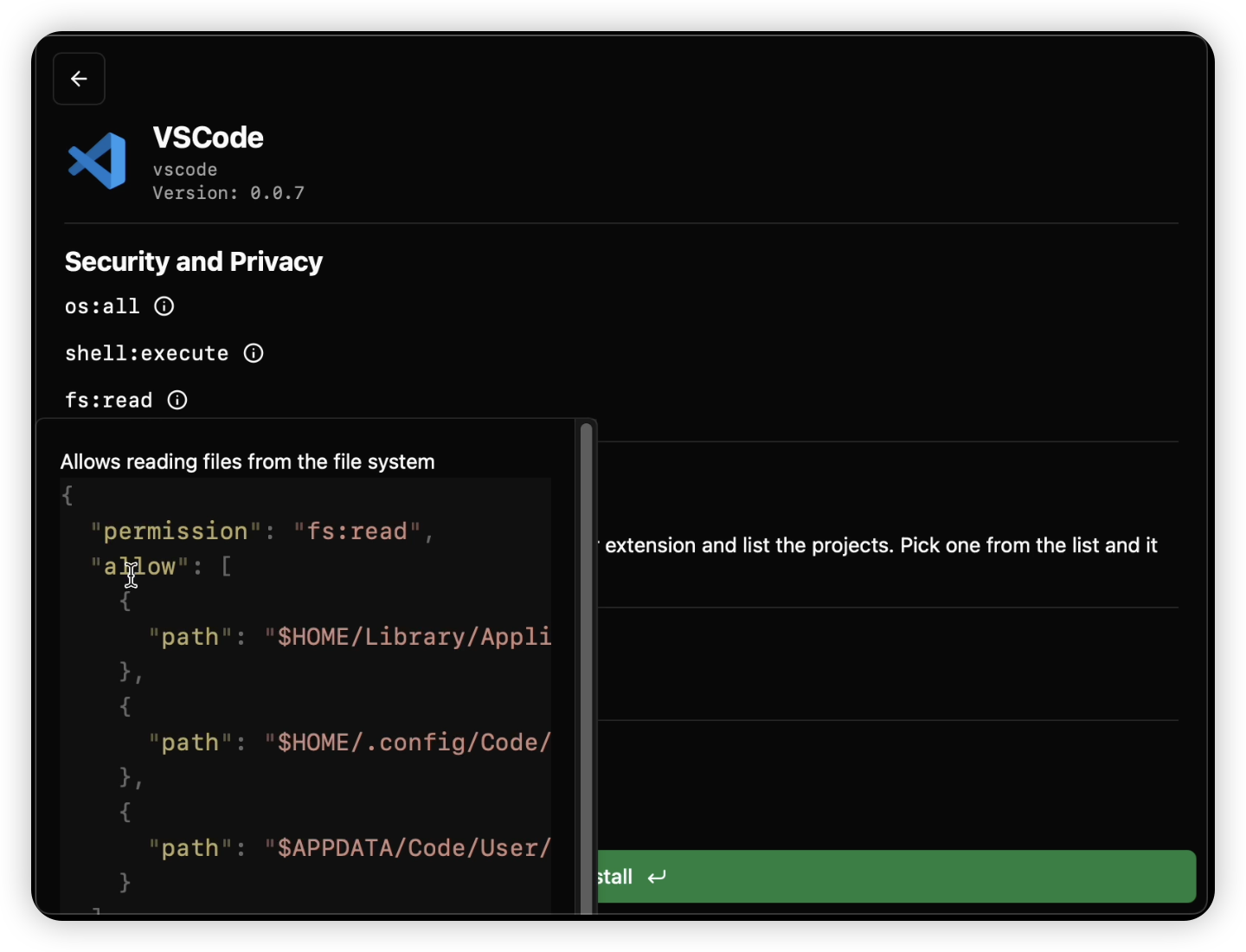This screenshot has width=1246, height=952.
Task: Open info icon beside os:all
Action: [x=164, y=306]
